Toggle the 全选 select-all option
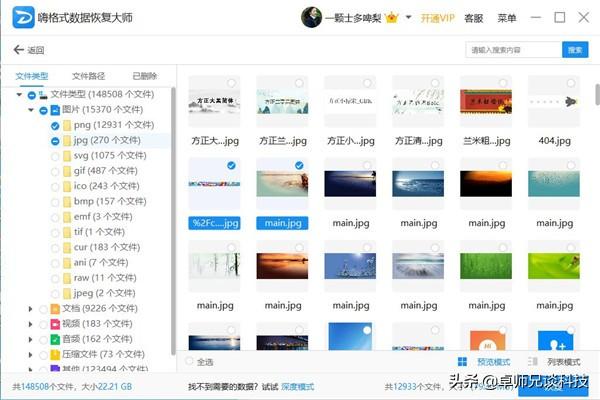 (190, 361)
